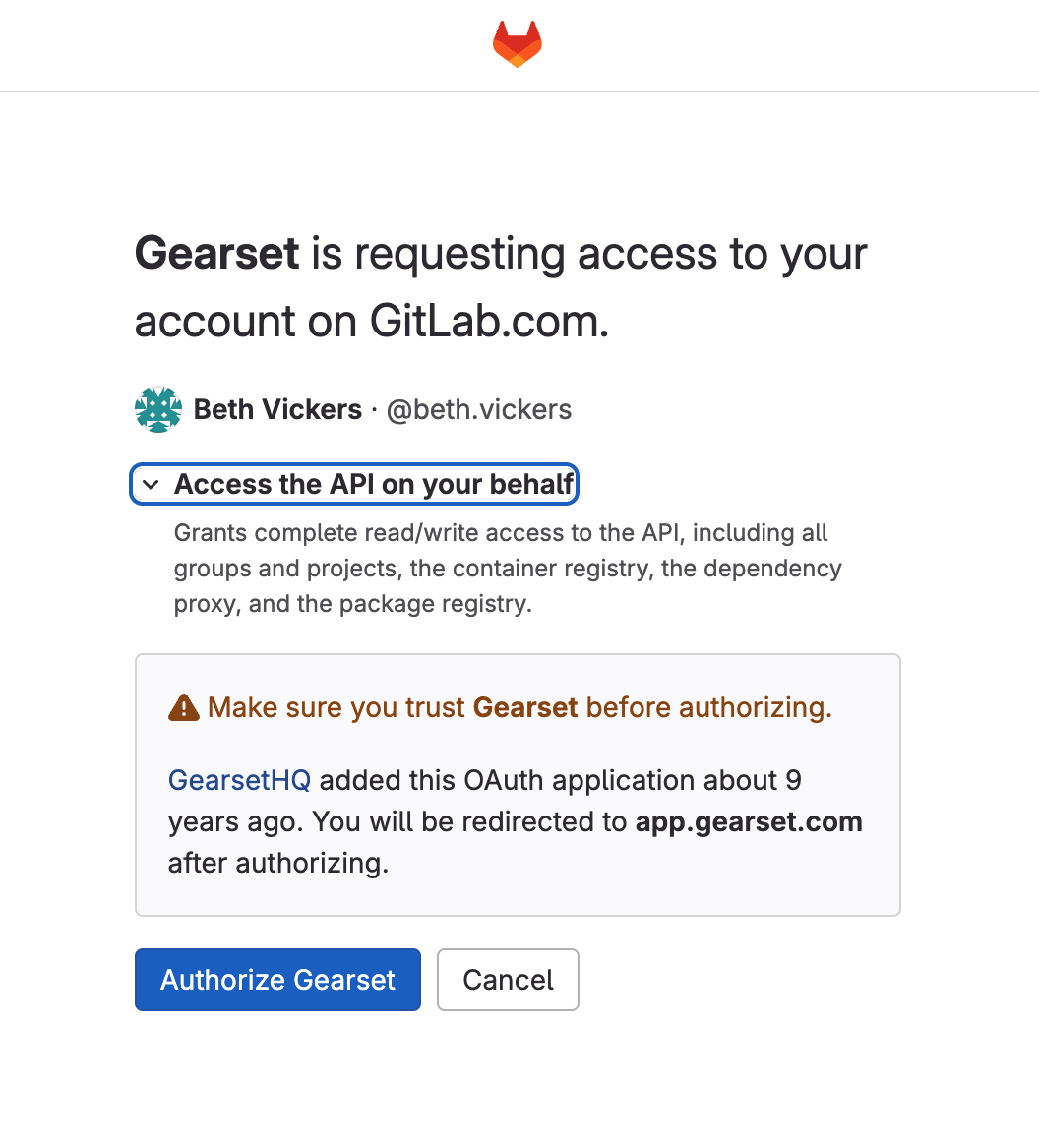Click the Beth Vickers display name

[x=278, y=410]
